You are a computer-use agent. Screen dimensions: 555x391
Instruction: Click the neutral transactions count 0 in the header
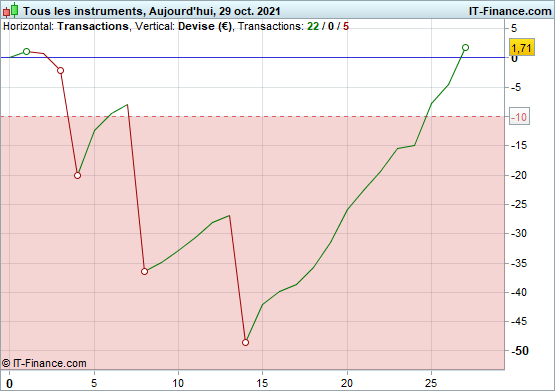point(331,27)
